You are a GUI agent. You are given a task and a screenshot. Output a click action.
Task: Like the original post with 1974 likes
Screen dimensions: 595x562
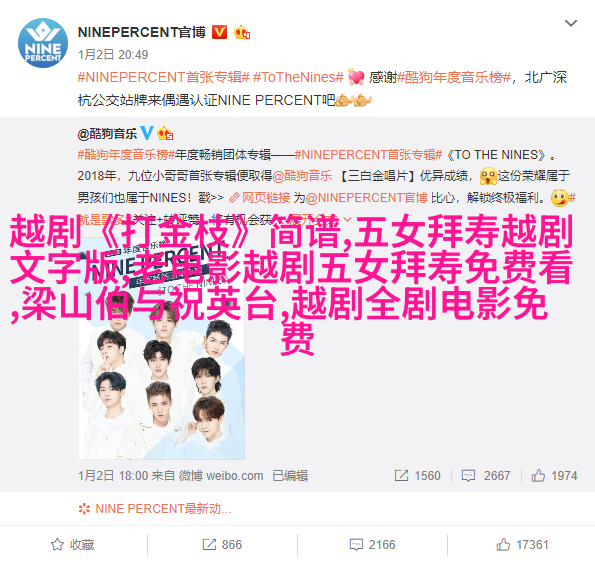pos(554,475)
